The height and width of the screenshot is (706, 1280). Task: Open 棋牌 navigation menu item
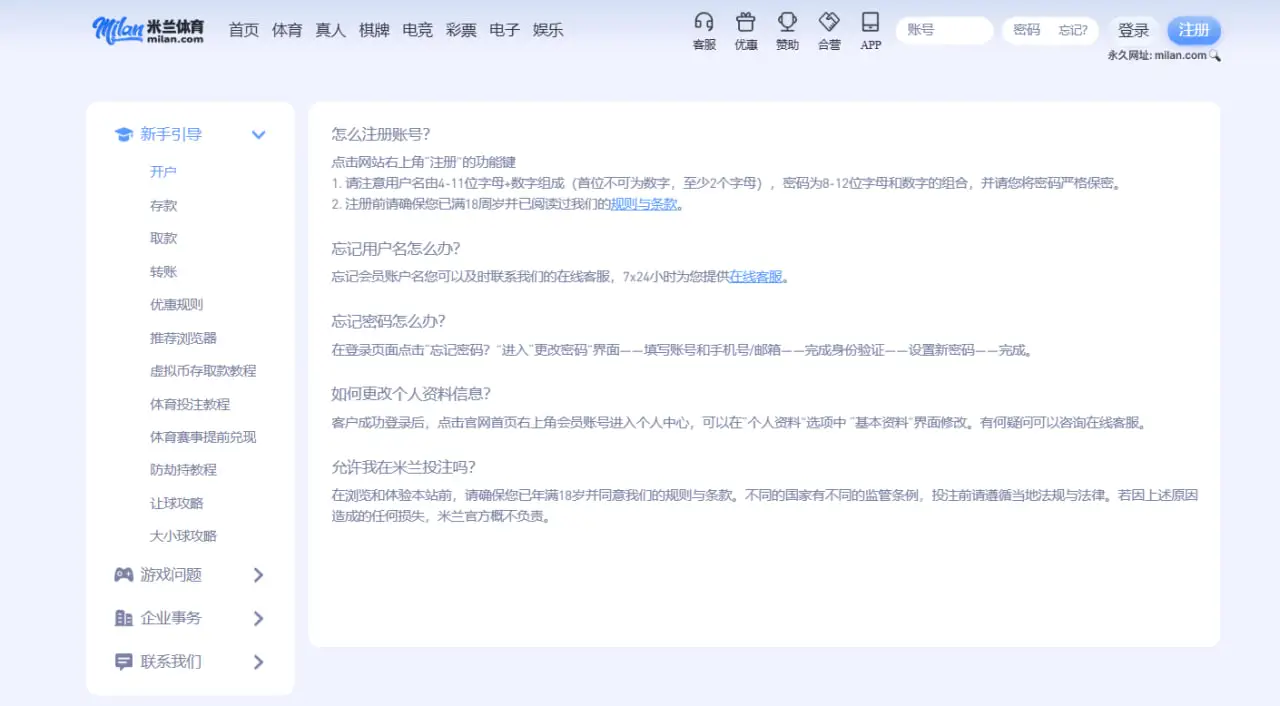coord(374,30)
